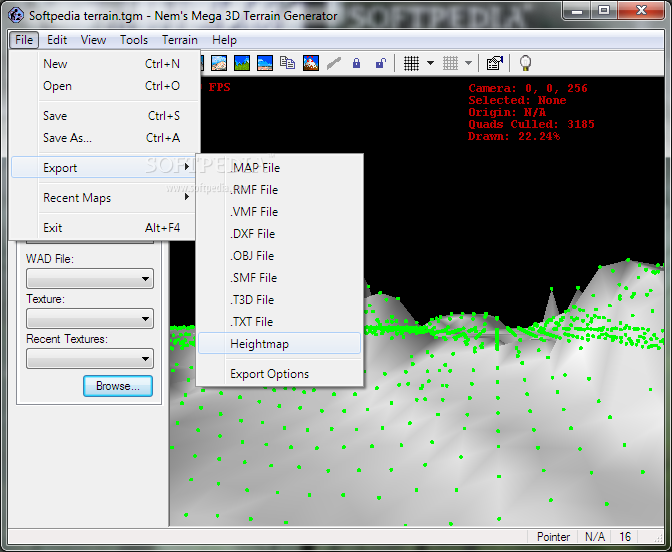Image resolution: width=672 pixels, height=552 pixels.
Task: Export as .VMF File
Action: [279, 212]
